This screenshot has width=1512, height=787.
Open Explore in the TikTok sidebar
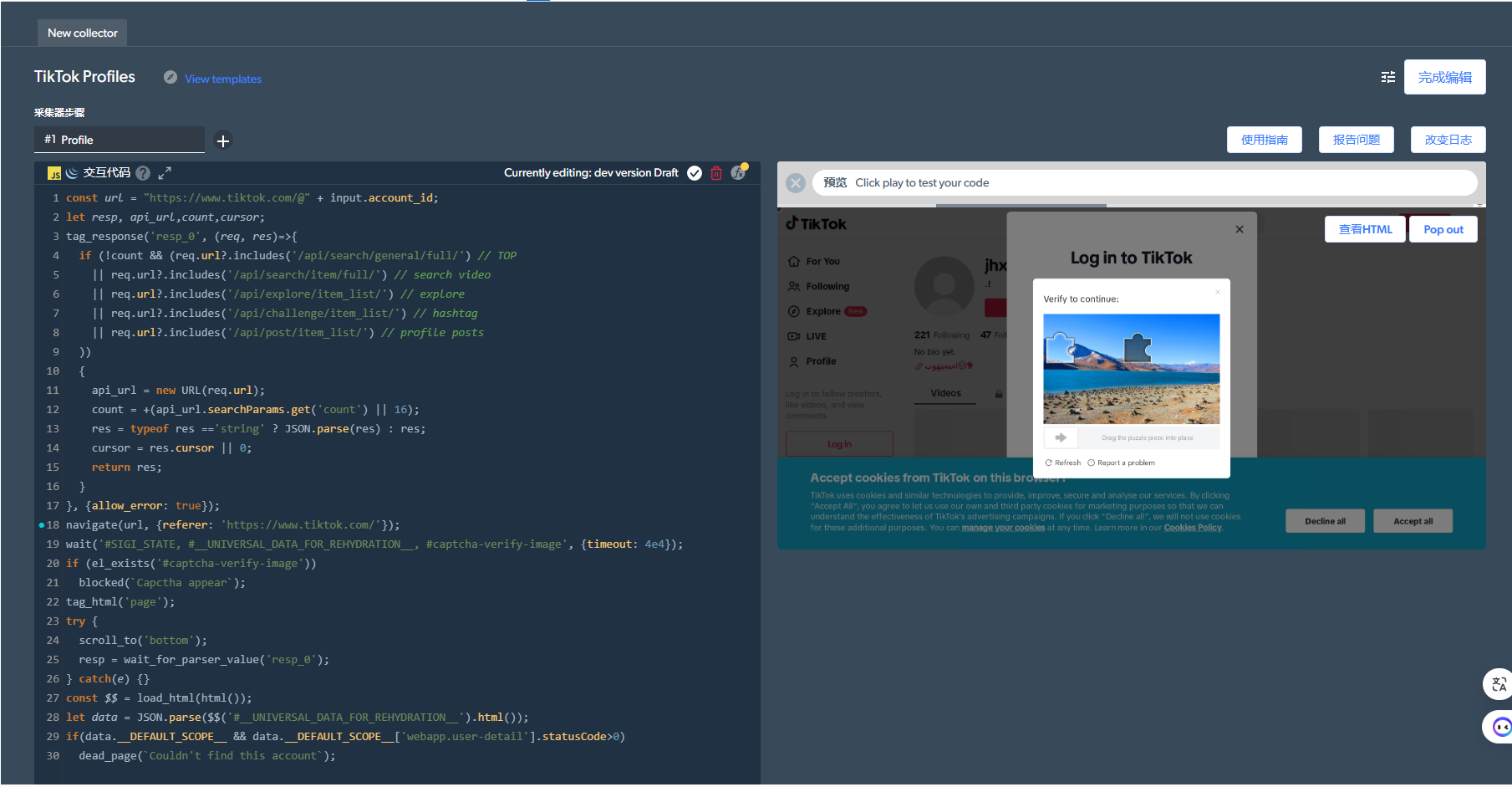point(823,311)
